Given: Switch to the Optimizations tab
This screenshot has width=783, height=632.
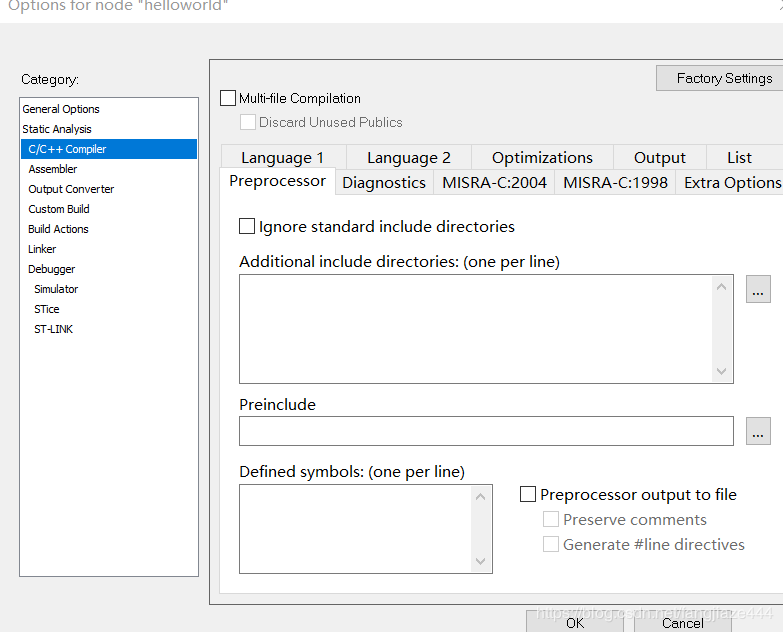Looking at the screenshot, I should pos(542,158).
